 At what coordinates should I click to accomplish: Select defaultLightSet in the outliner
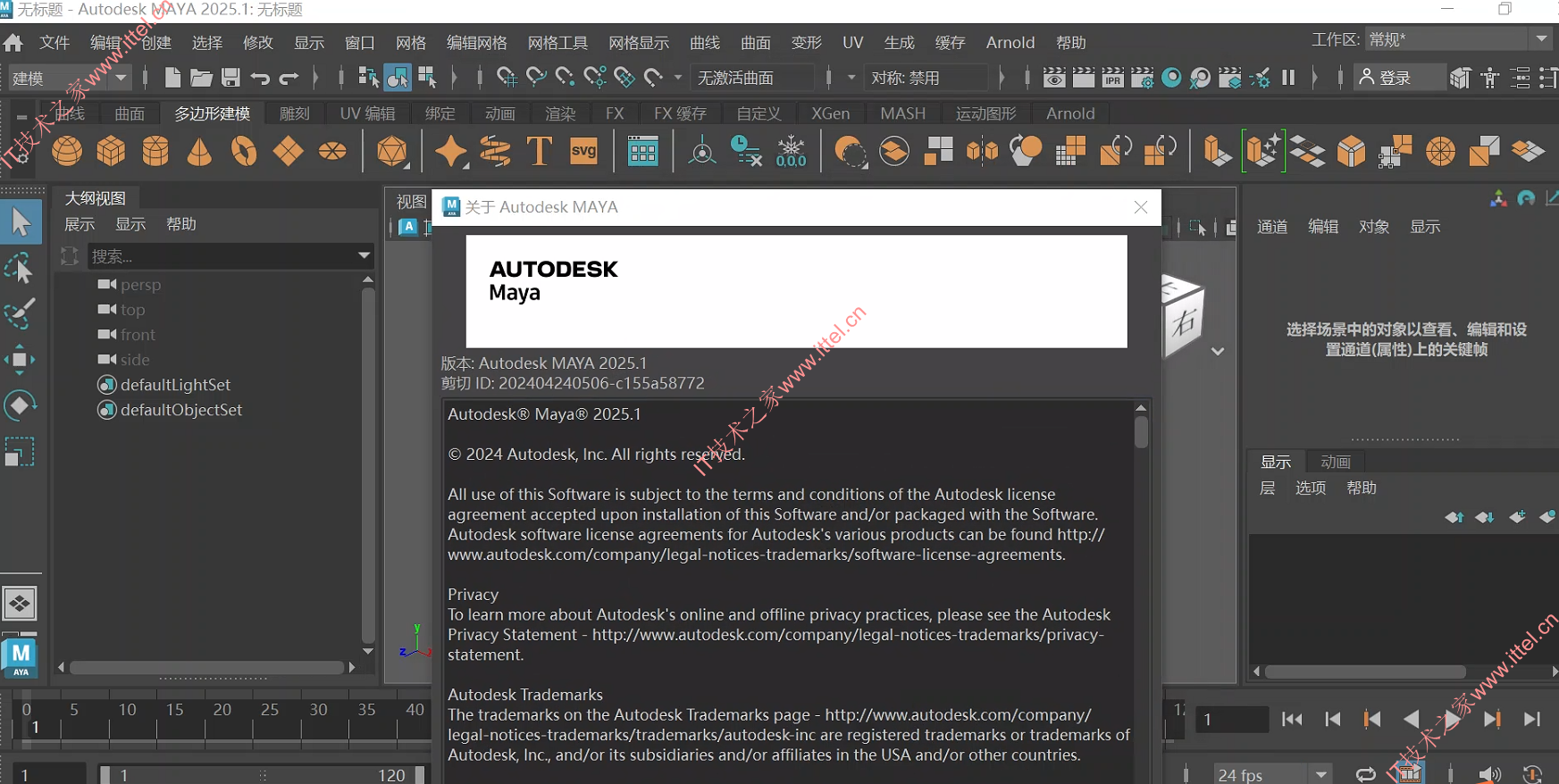tap(175, 385)
